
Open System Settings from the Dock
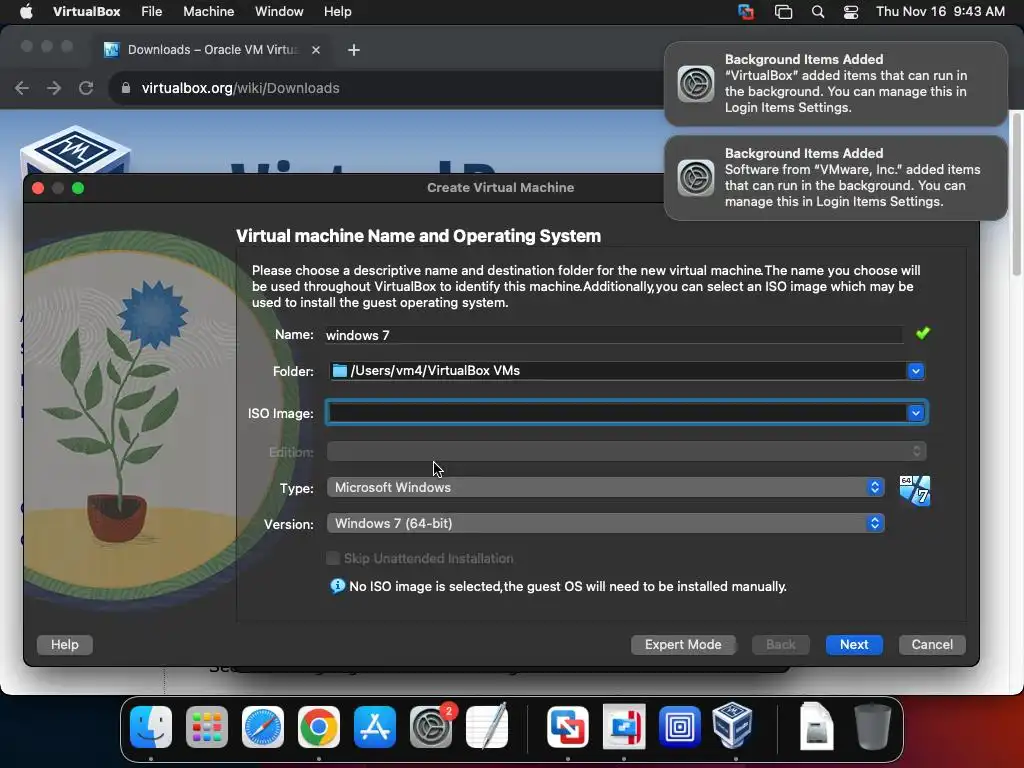[431, 727]
